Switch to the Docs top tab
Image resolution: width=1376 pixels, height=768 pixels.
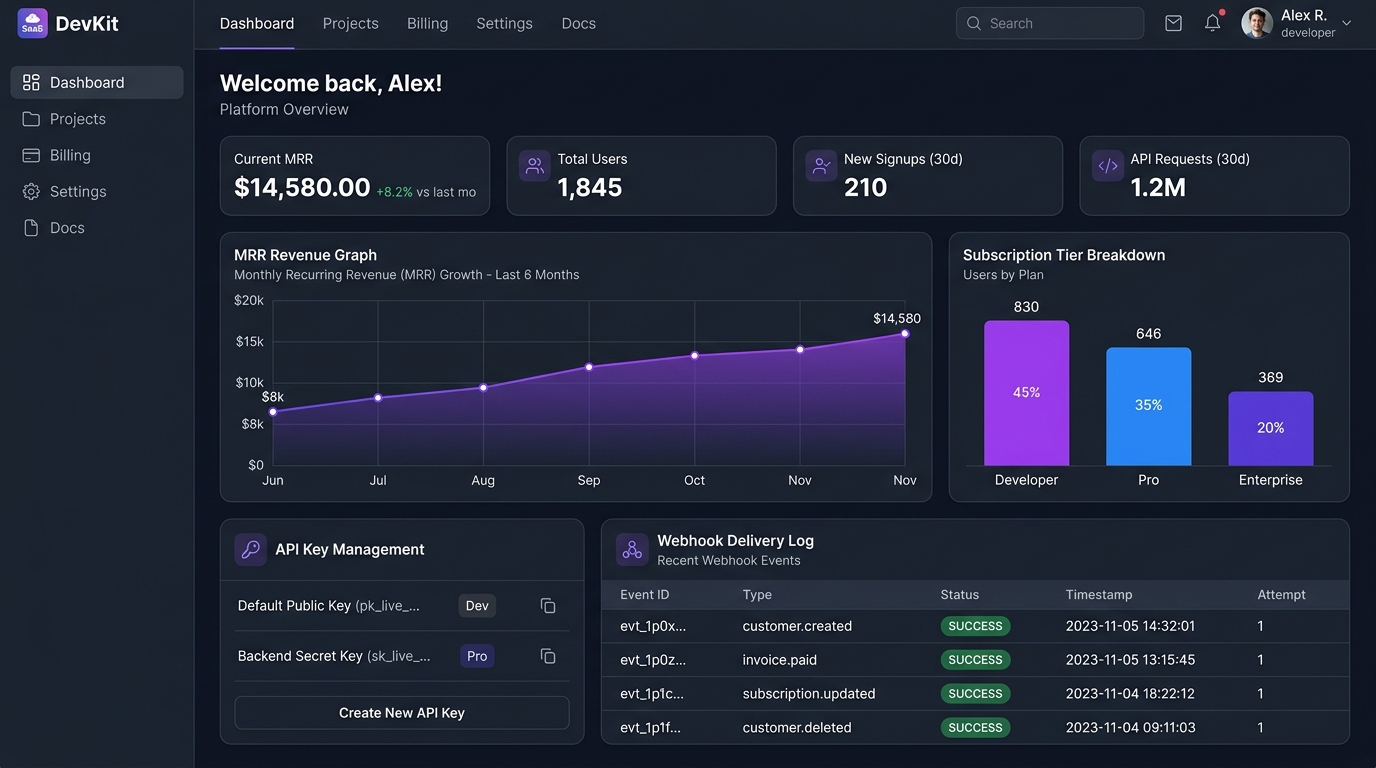(579, 23)
